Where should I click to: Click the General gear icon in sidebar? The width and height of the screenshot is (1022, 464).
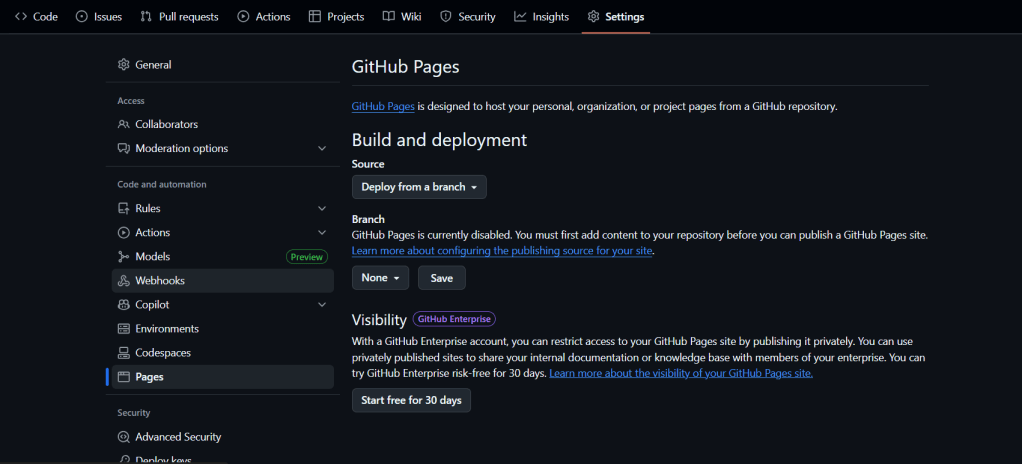[124, 65]
